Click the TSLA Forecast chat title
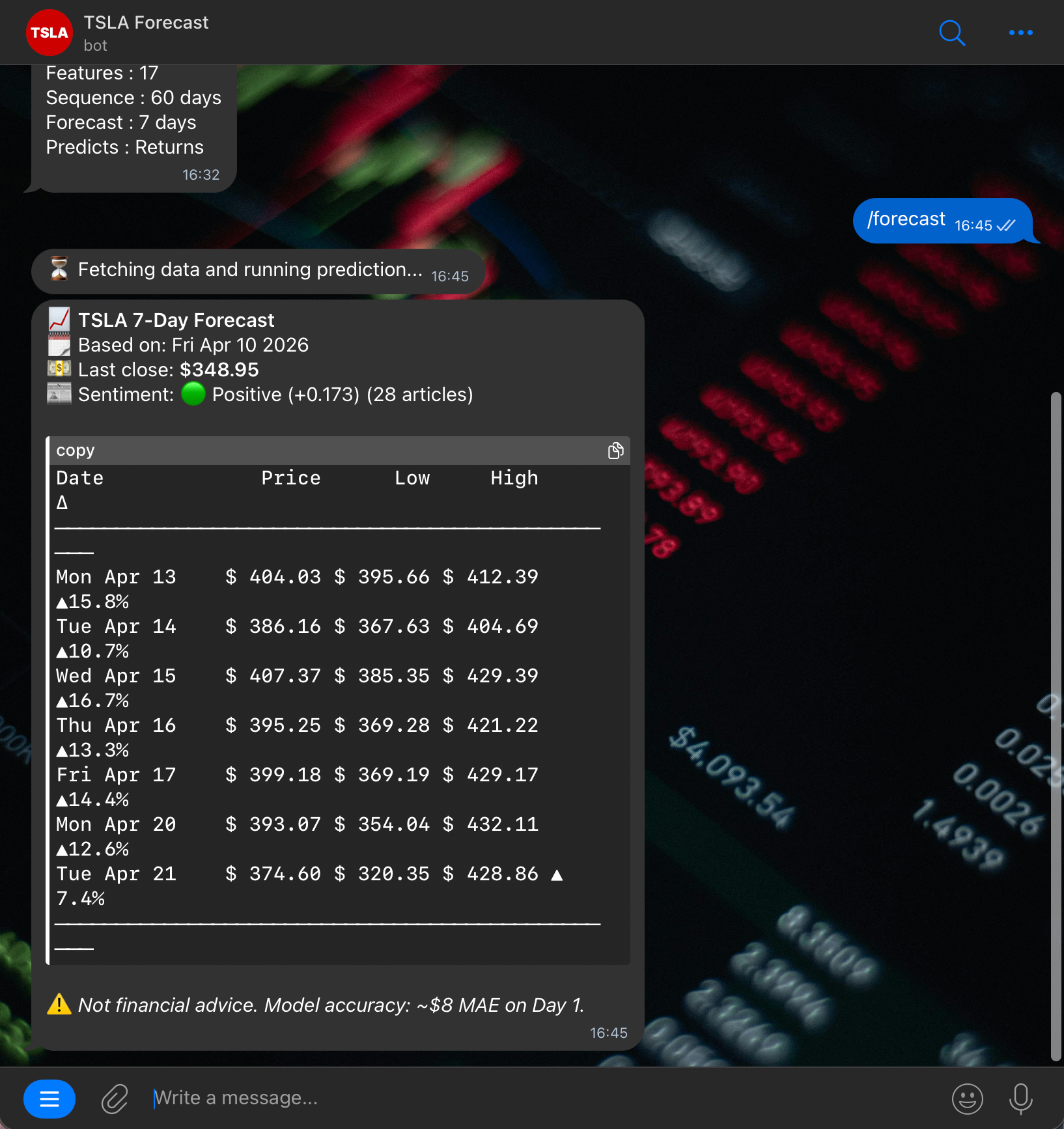Screen dimensions: 1064x1129 tap(146, 23)
